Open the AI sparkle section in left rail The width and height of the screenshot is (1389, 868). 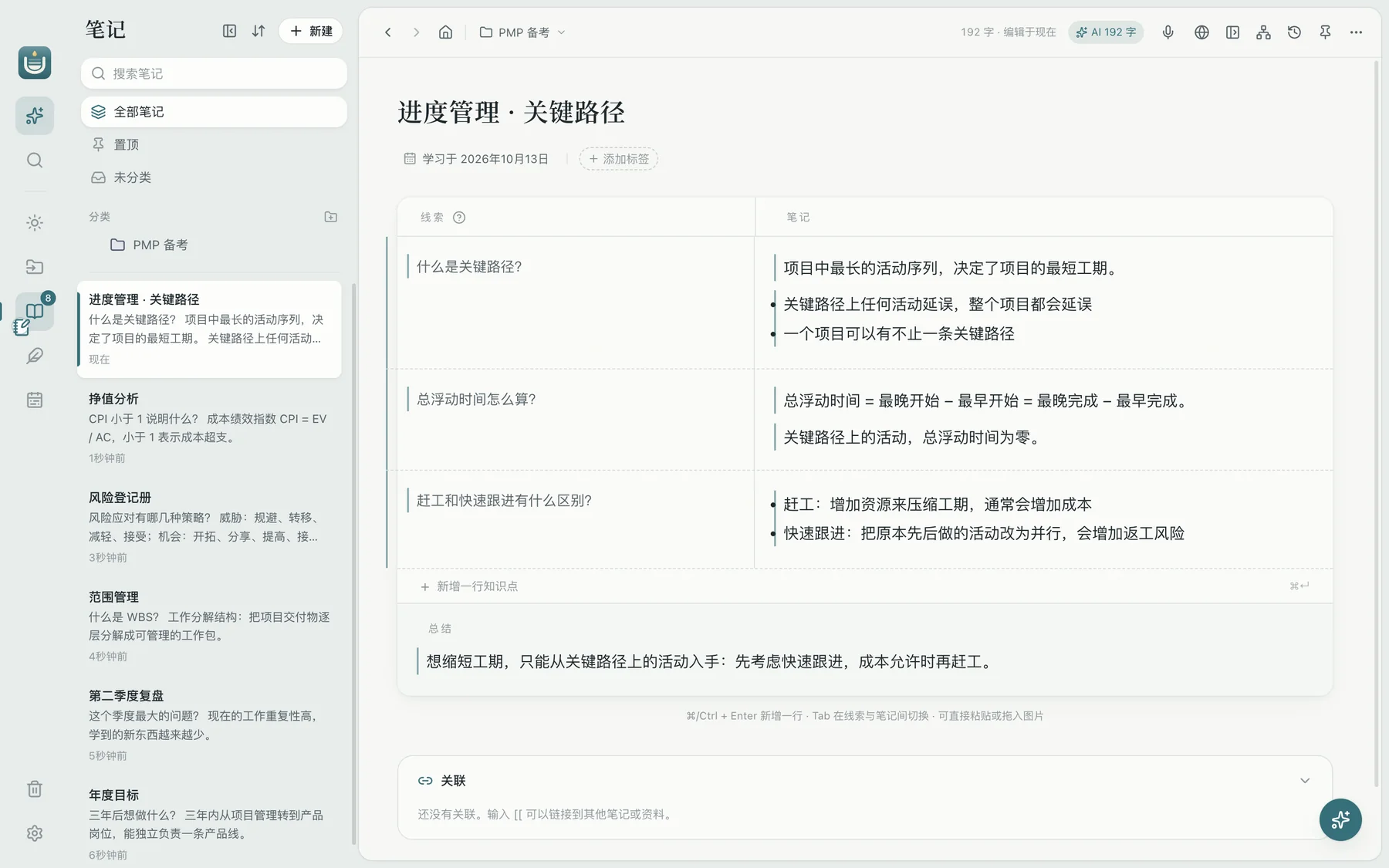click(35, 116)
